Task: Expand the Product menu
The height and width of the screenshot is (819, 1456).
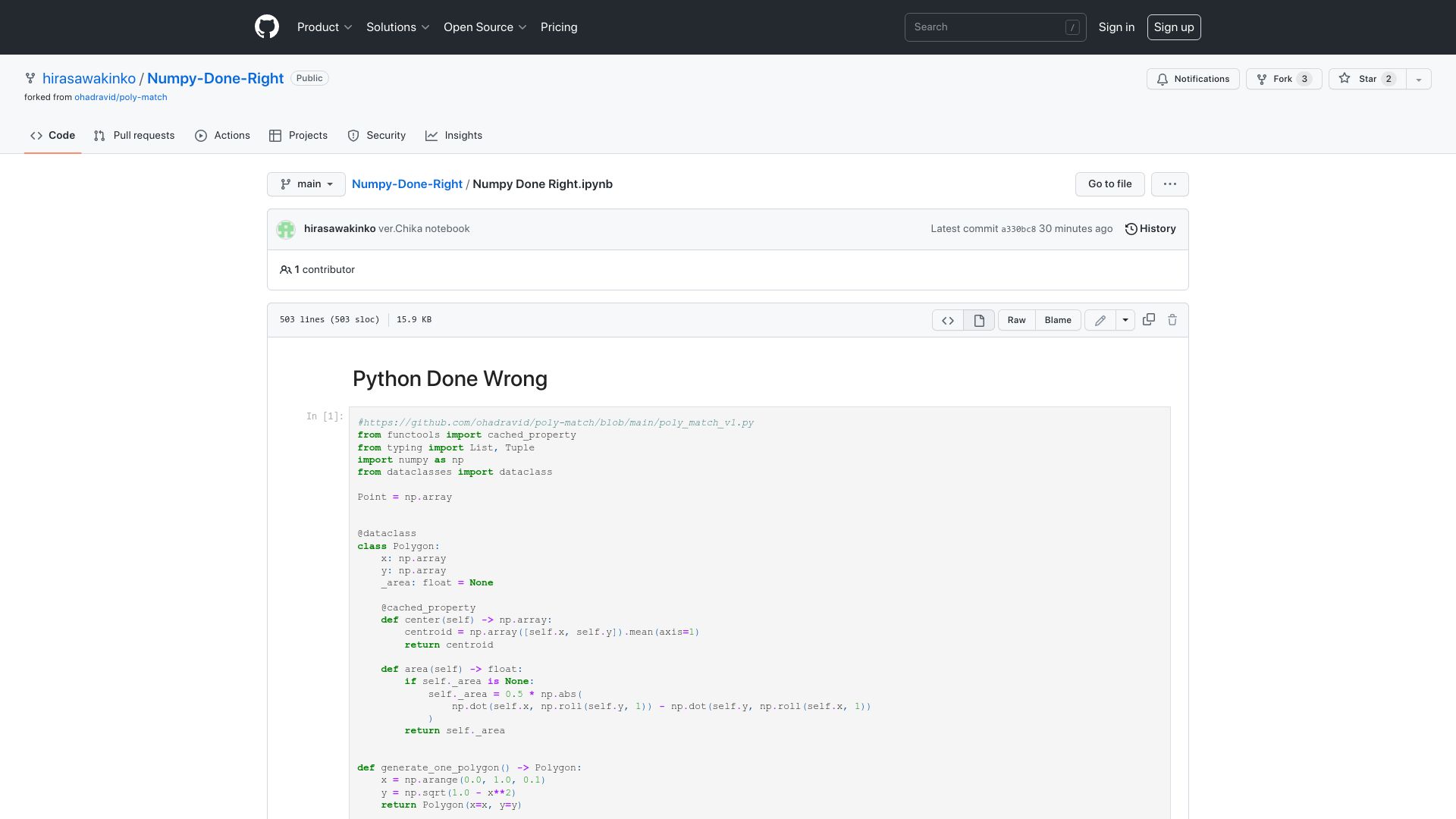Action: pyautogui.click(x=325, y=27)
